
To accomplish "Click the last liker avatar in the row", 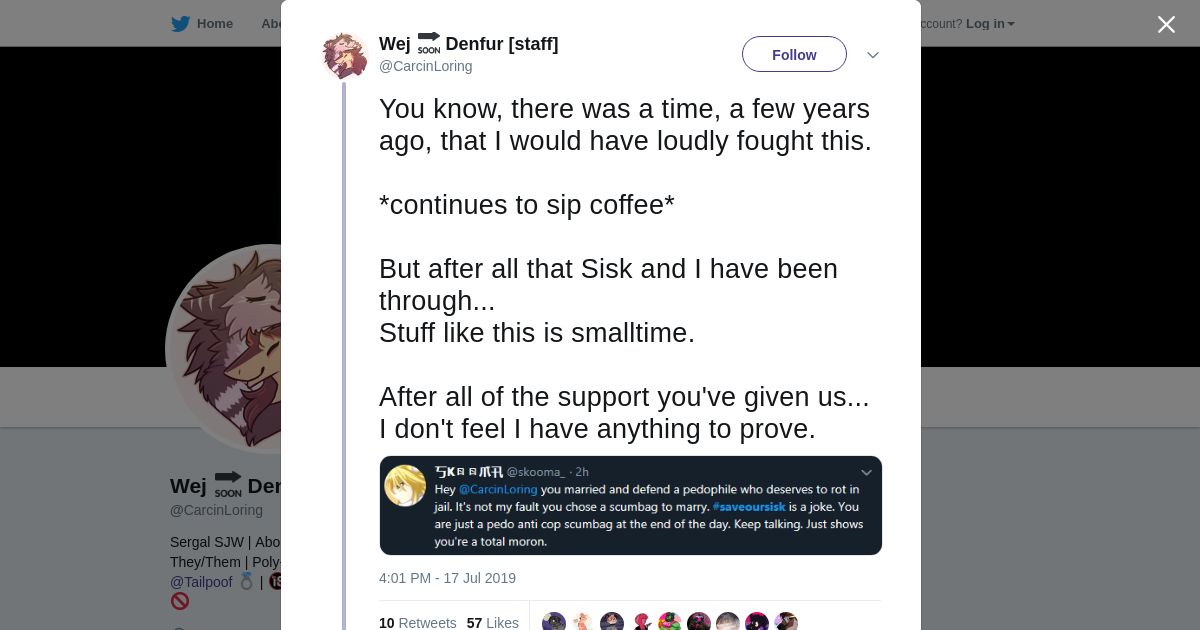I will 786,623.
